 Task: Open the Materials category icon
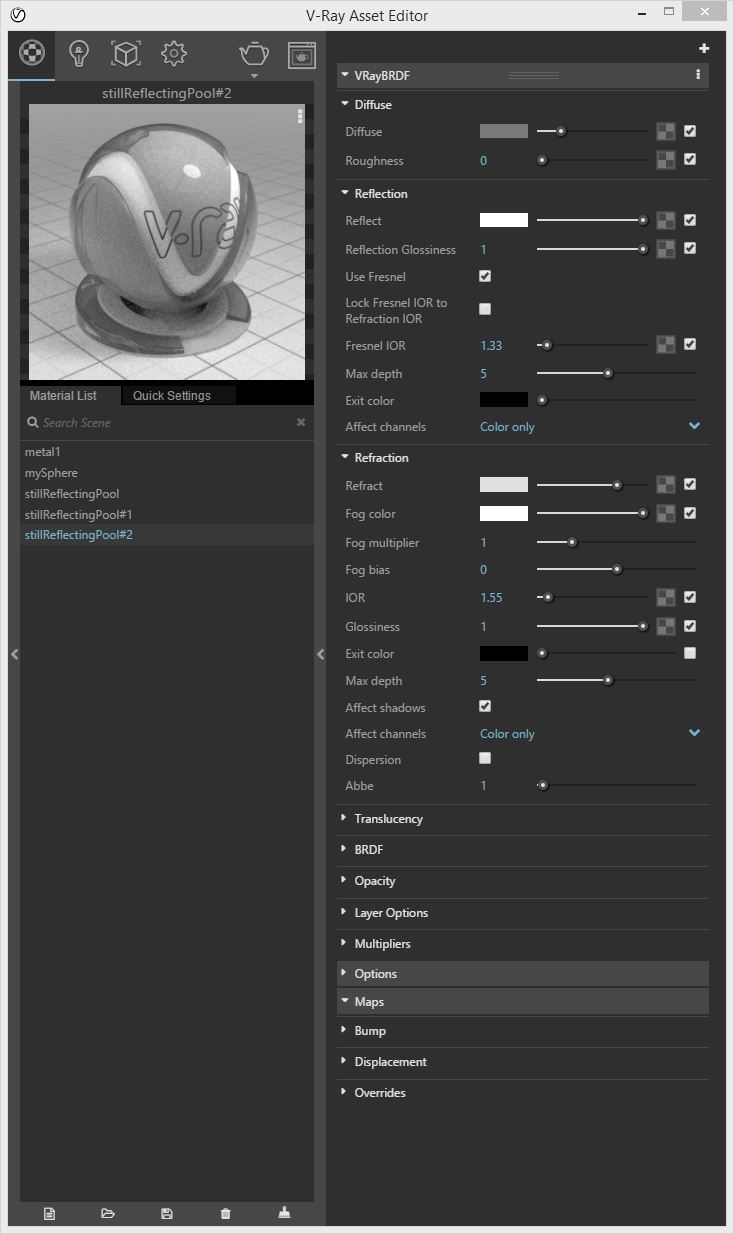[32, 54]
